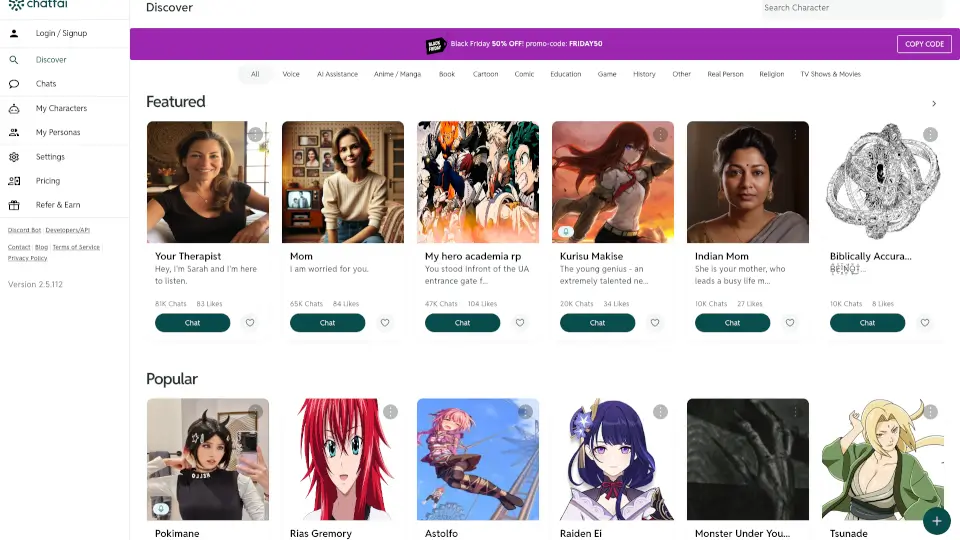Favorite Kurisu Makise with heart button
This screenshot has width=960, height=540.
click(x=655, y=323)
